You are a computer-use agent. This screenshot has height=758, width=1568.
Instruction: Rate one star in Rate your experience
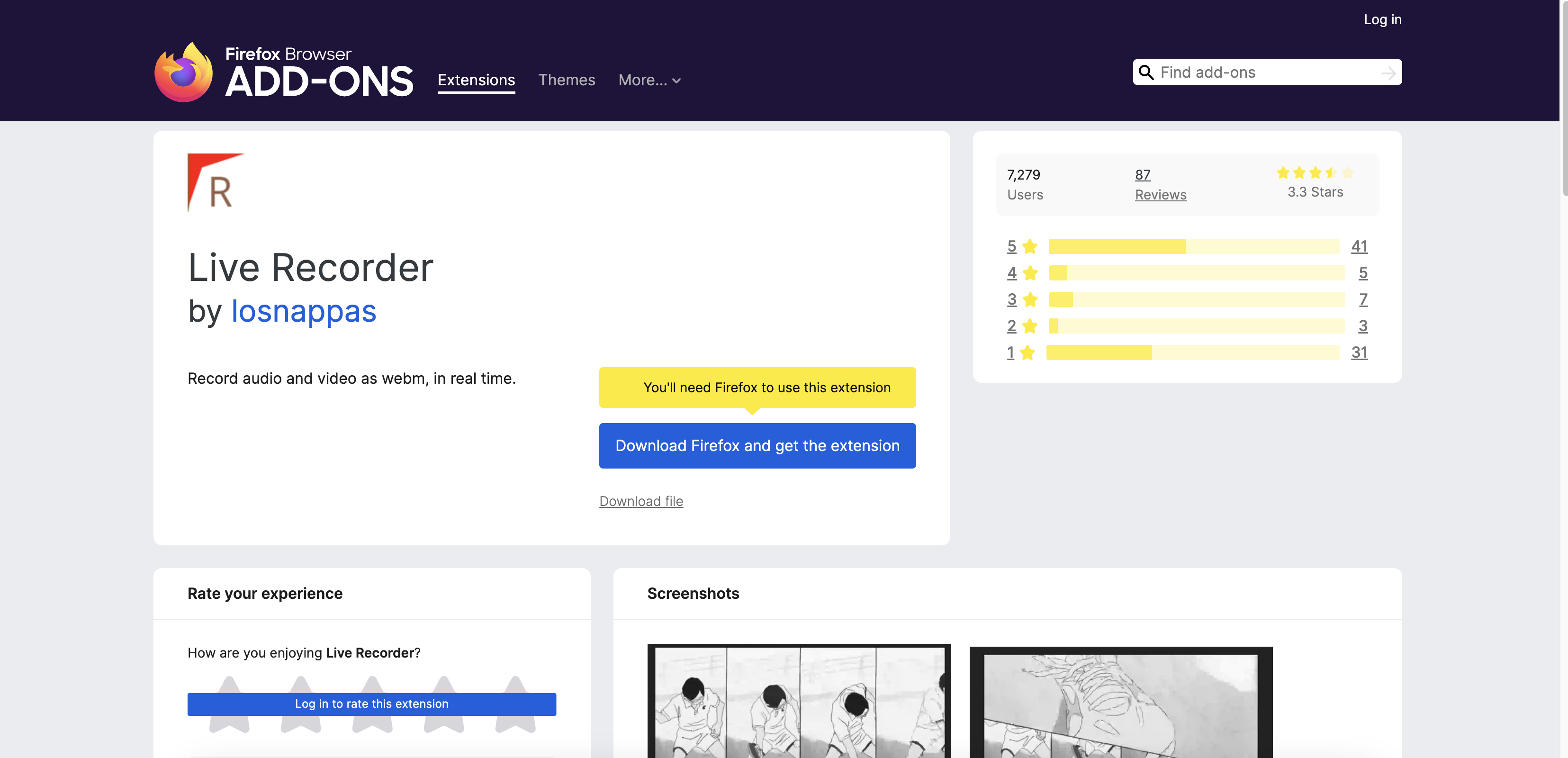[x=229, y=704]
